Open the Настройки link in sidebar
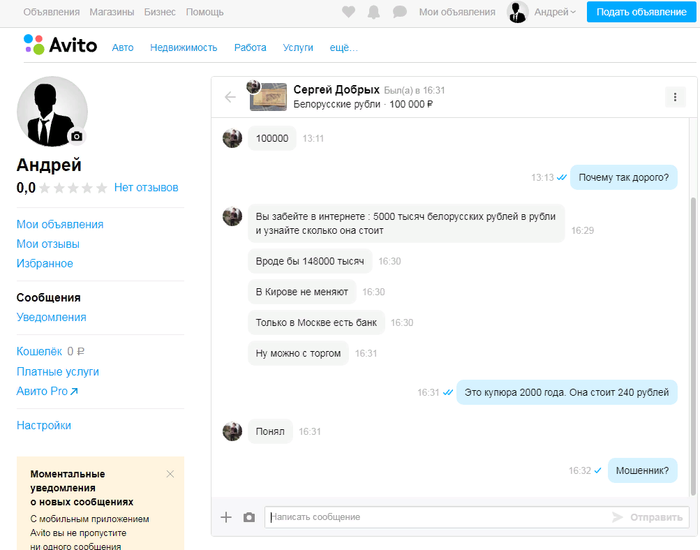Image resolution: width=700 pixels, height=550 pixels. tap(44, 425)
